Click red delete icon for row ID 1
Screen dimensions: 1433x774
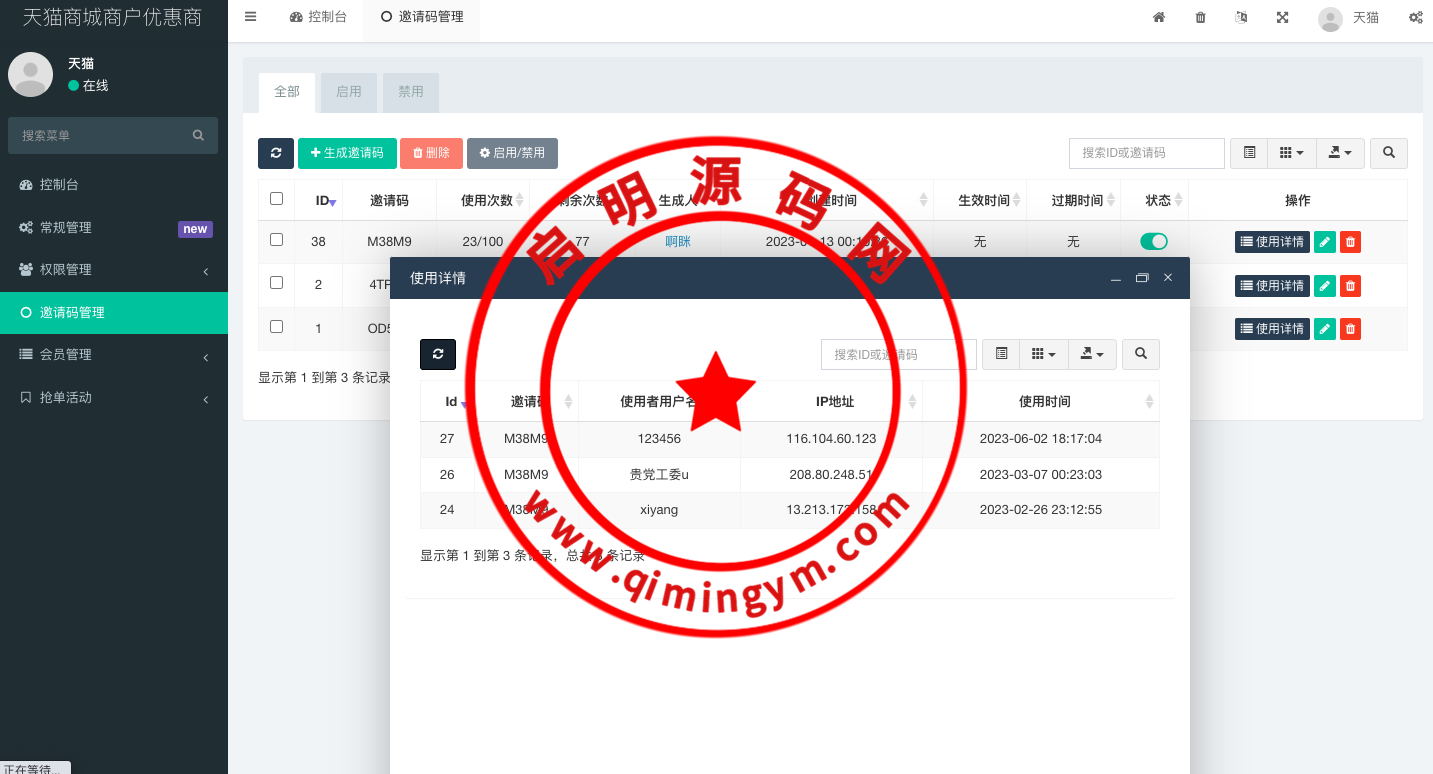click(1350, 329)
